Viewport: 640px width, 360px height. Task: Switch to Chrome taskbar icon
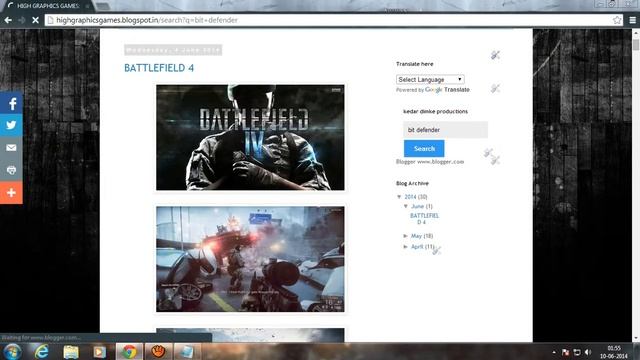[x=129, y=351]
